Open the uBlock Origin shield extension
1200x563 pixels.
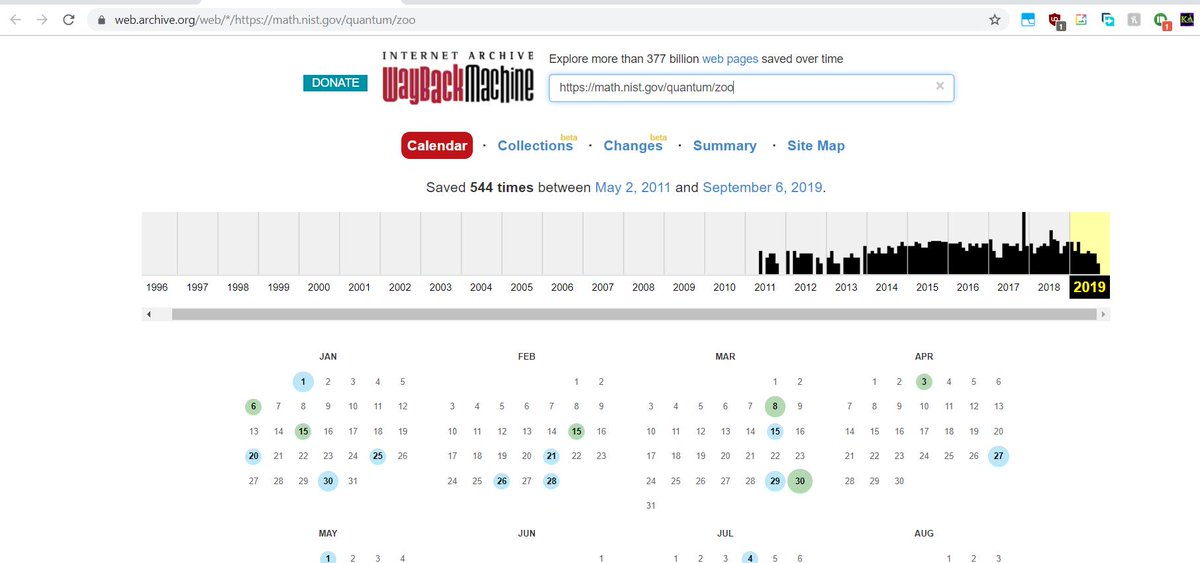1055,20
